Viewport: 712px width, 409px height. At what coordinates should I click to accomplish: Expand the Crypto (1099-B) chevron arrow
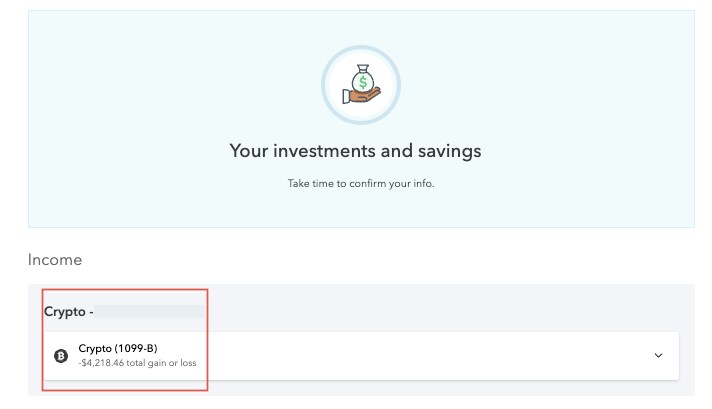click(x=658, y=355)
